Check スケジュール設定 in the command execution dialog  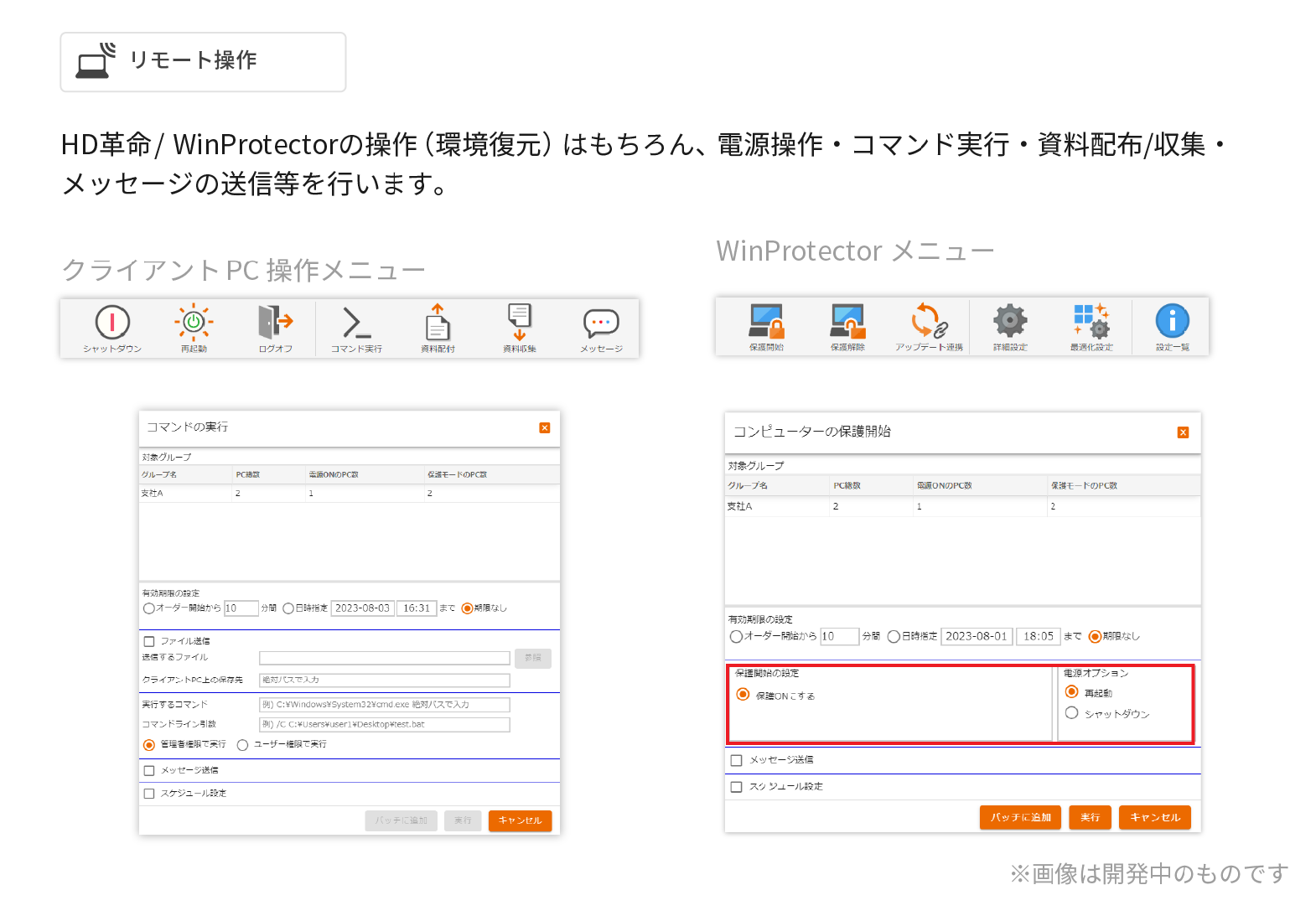[149, 794]
